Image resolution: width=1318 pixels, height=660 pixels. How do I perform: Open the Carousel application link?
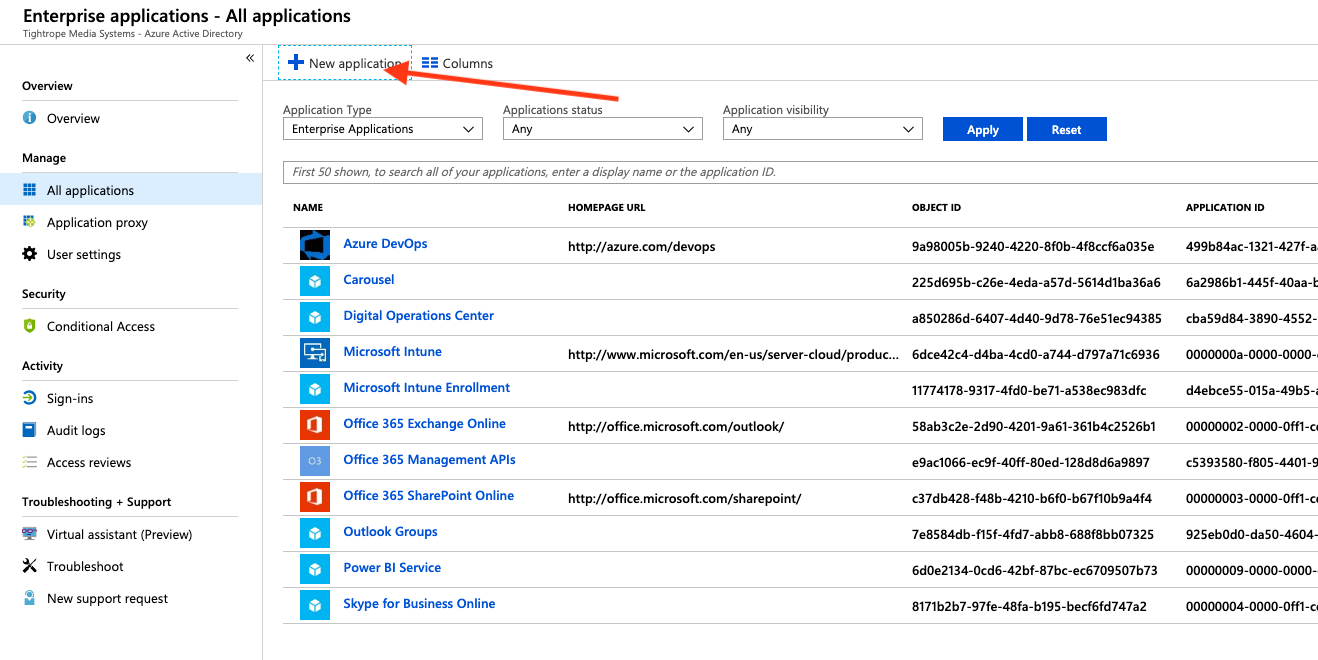click(x=369, y=280)
